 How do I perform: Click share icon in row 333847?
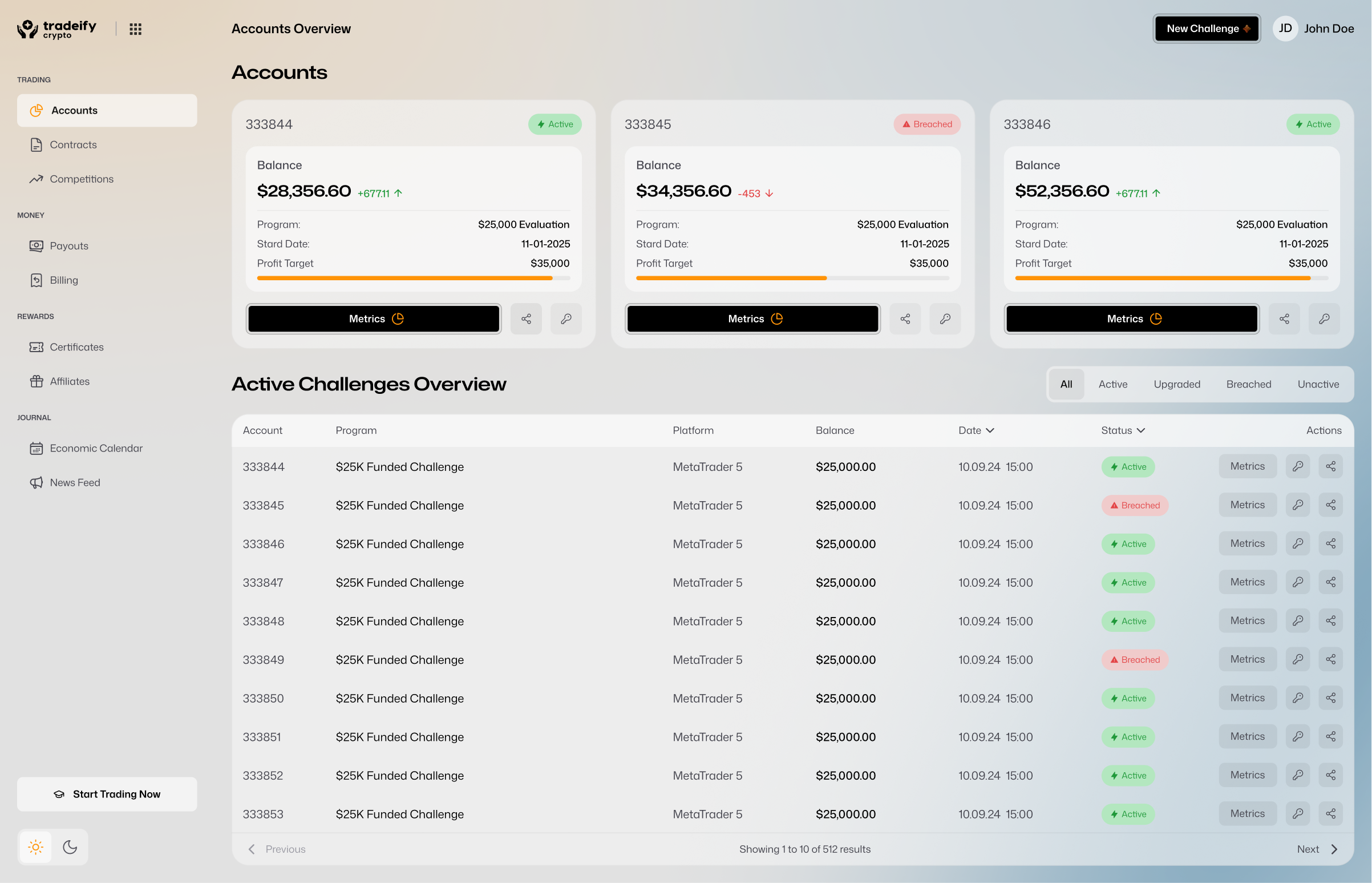pyautogui.click(x=1330, y=582)
